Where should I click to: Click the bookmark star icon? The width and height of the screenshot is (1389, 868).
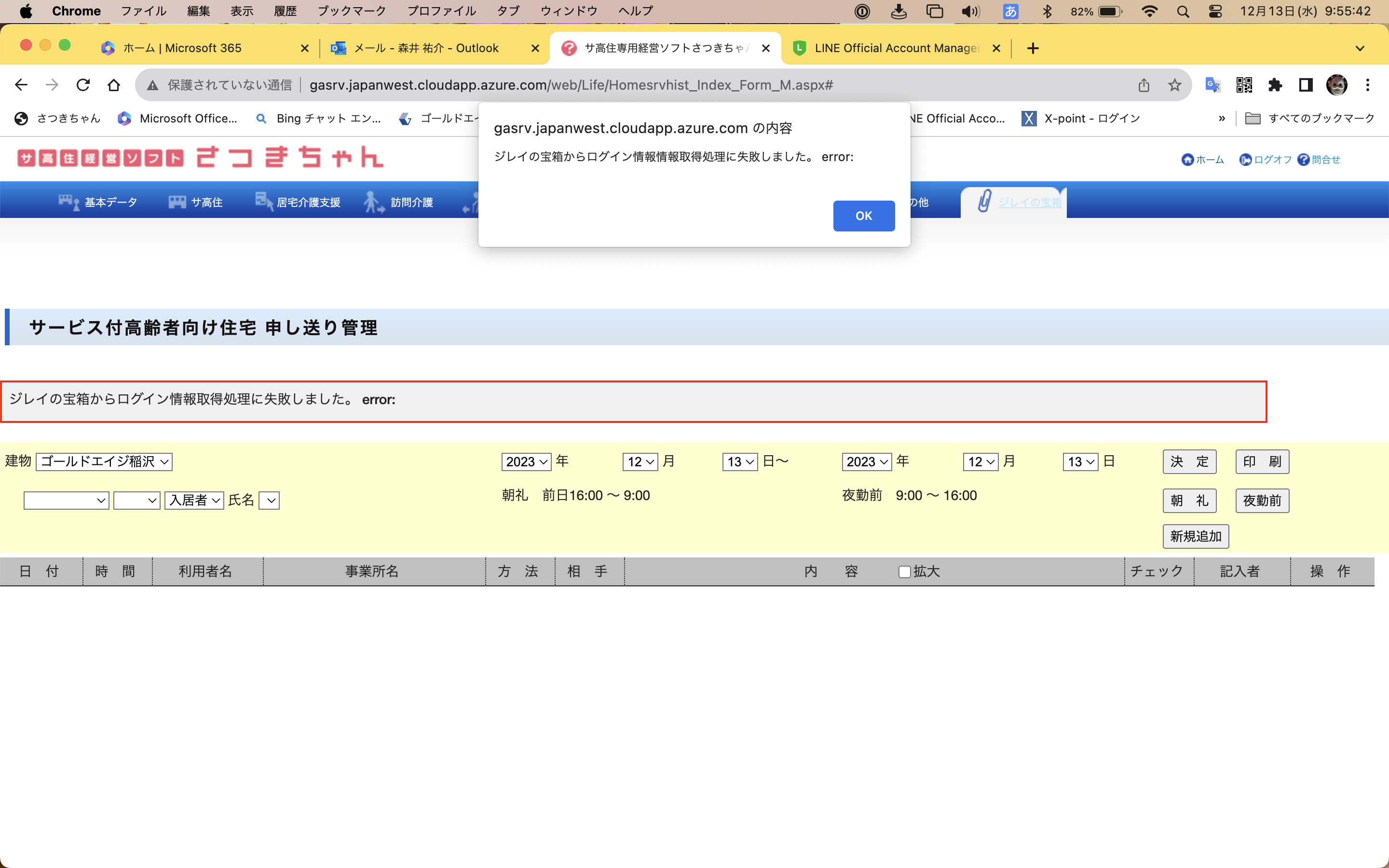click(1174, 85)
